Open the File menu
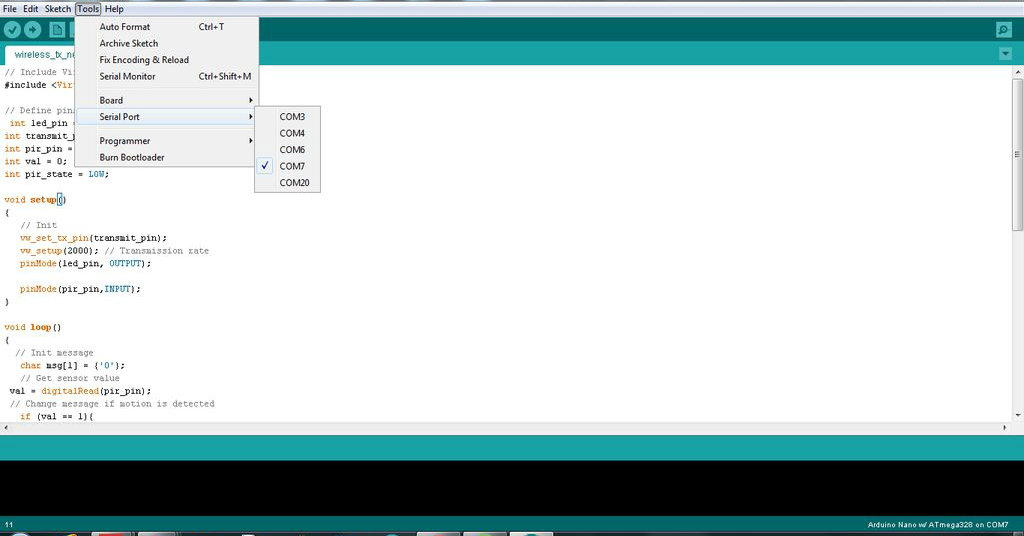This screenshot has width=1024, height=536. [x=10, y=9]
